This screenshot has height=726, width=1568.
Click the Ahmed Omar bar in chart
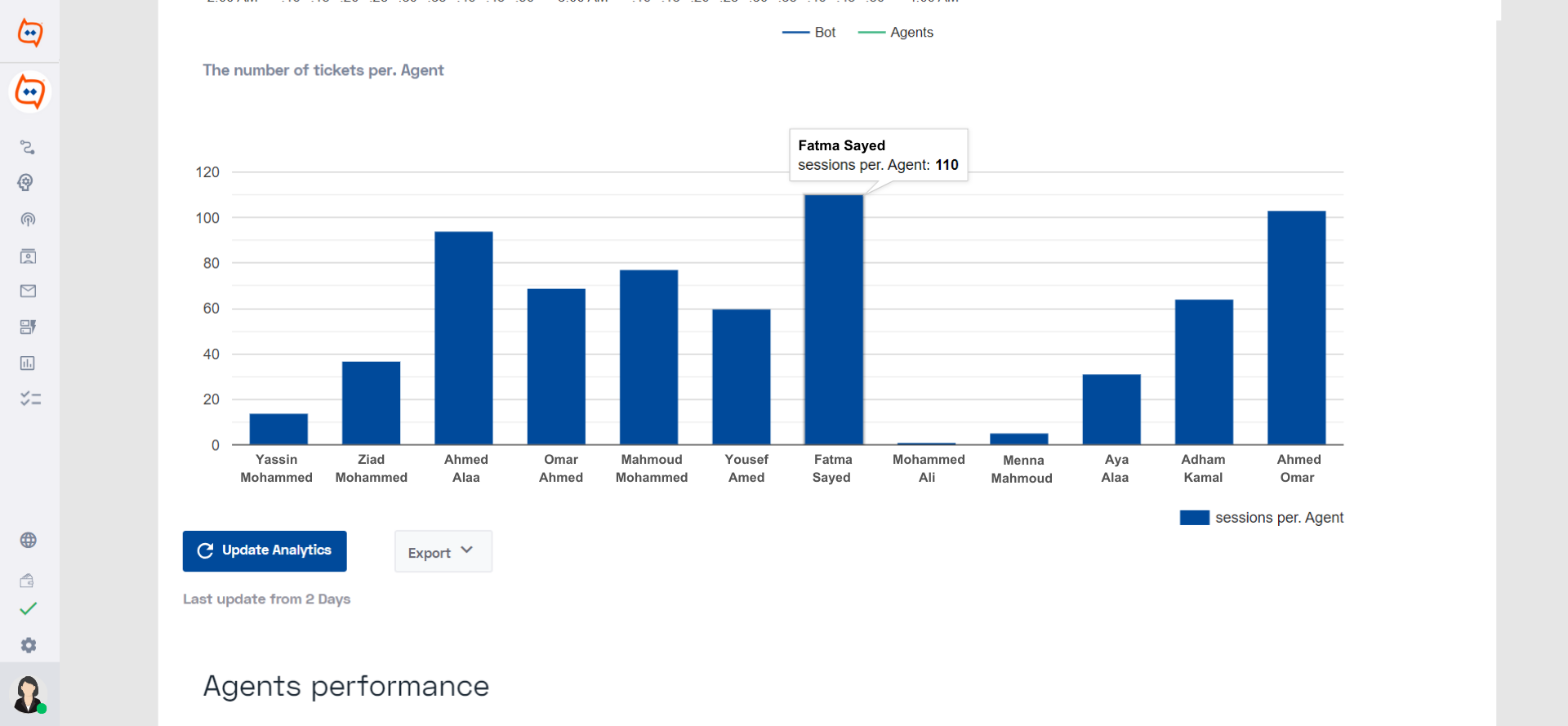[x=1296, y=327]
